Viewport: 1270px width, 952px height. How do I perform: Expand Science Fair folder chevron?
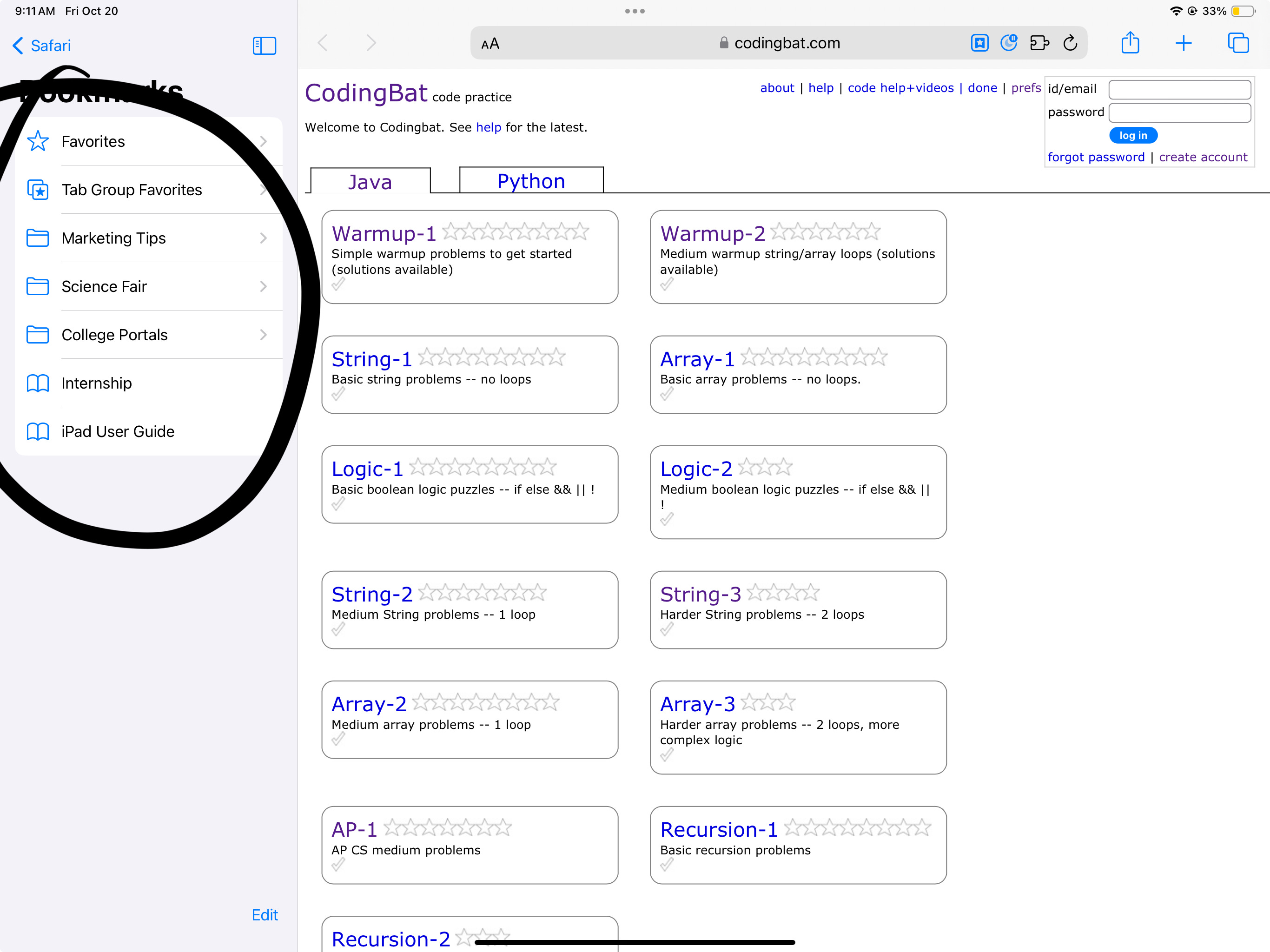coord(264,286)
